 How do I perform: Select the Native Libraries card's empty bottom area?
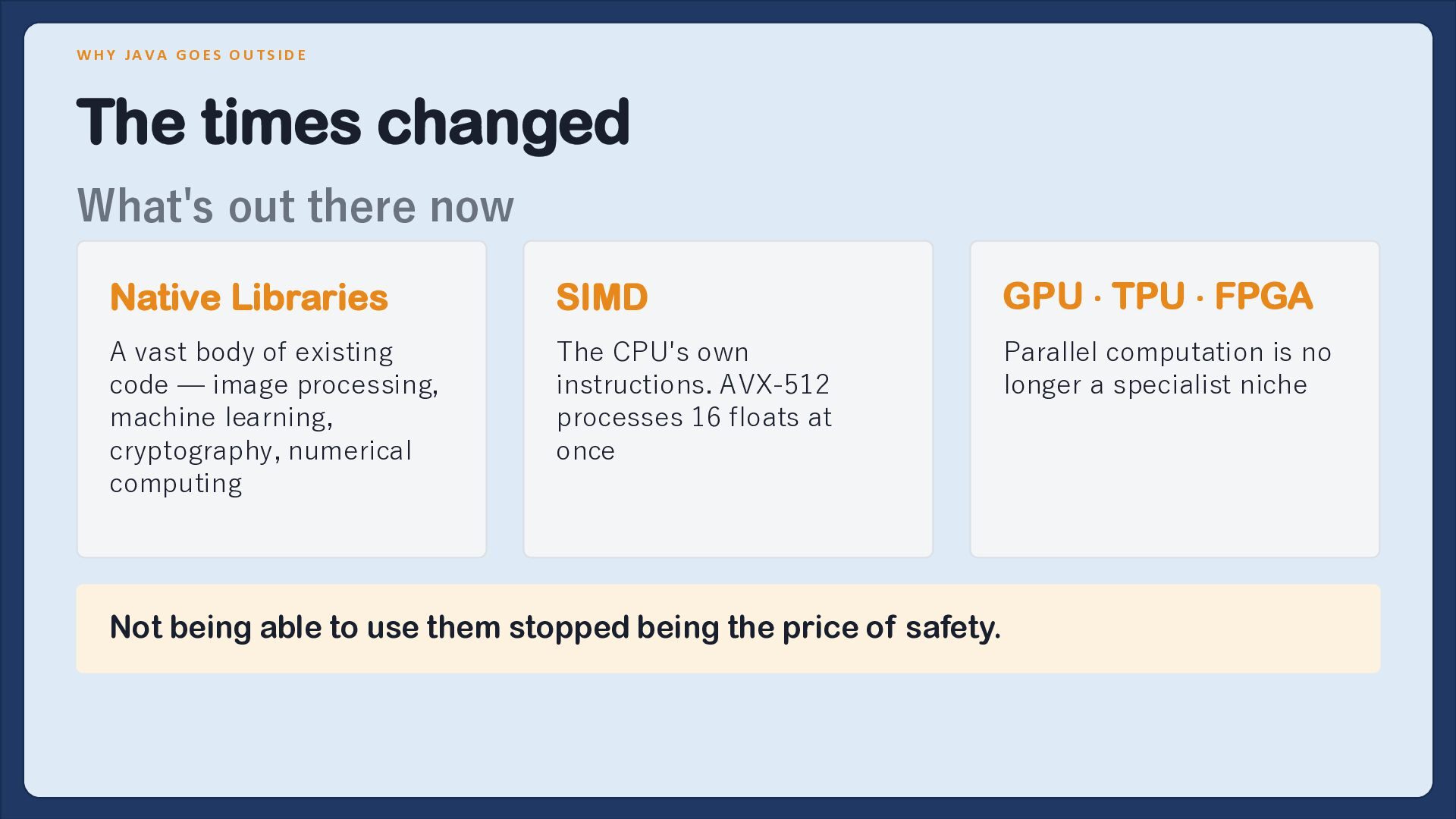(281, 528)
